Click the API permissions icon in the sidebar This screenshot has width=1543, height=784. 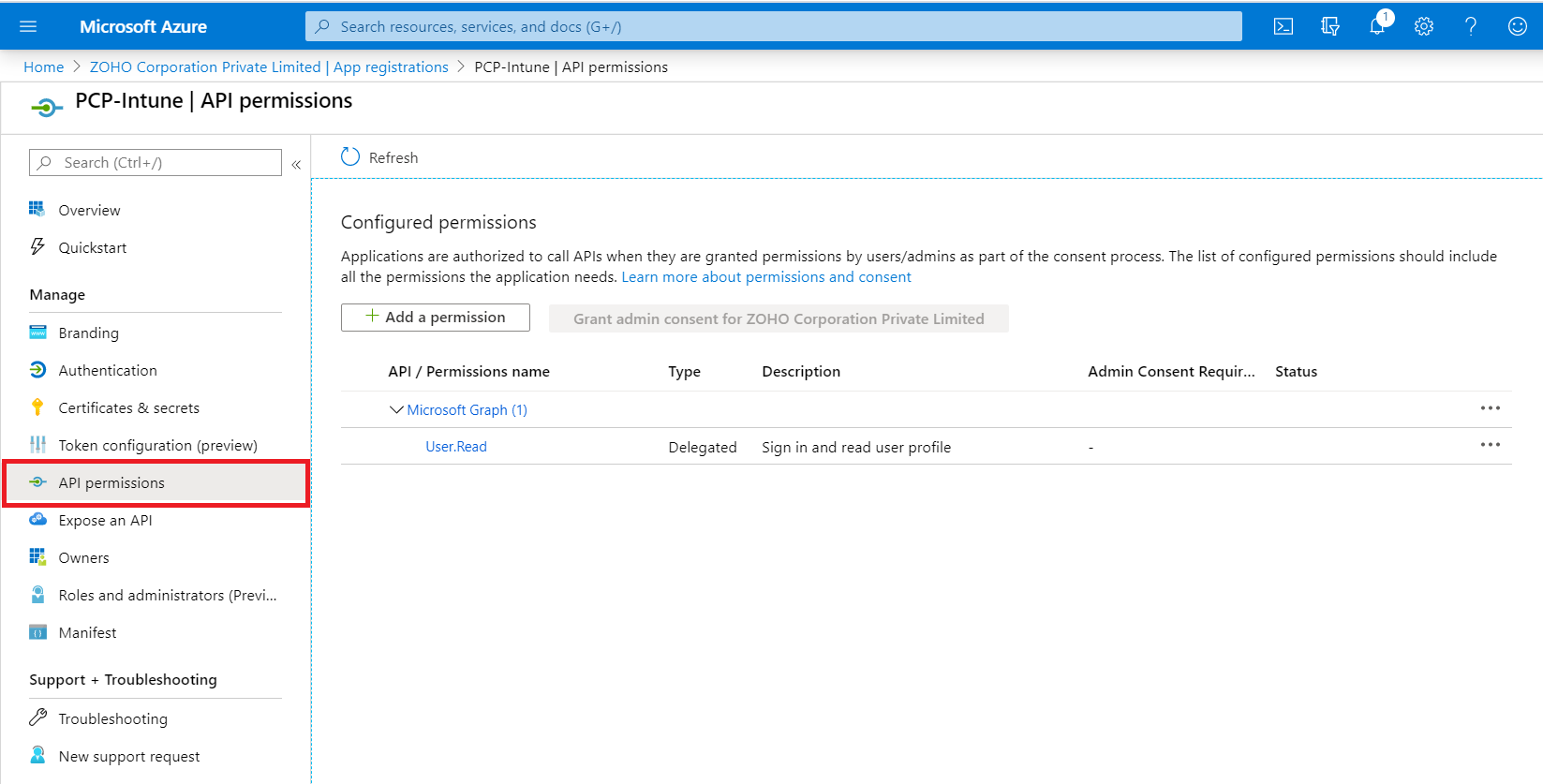pyautogui.click(x=37, y=482)
